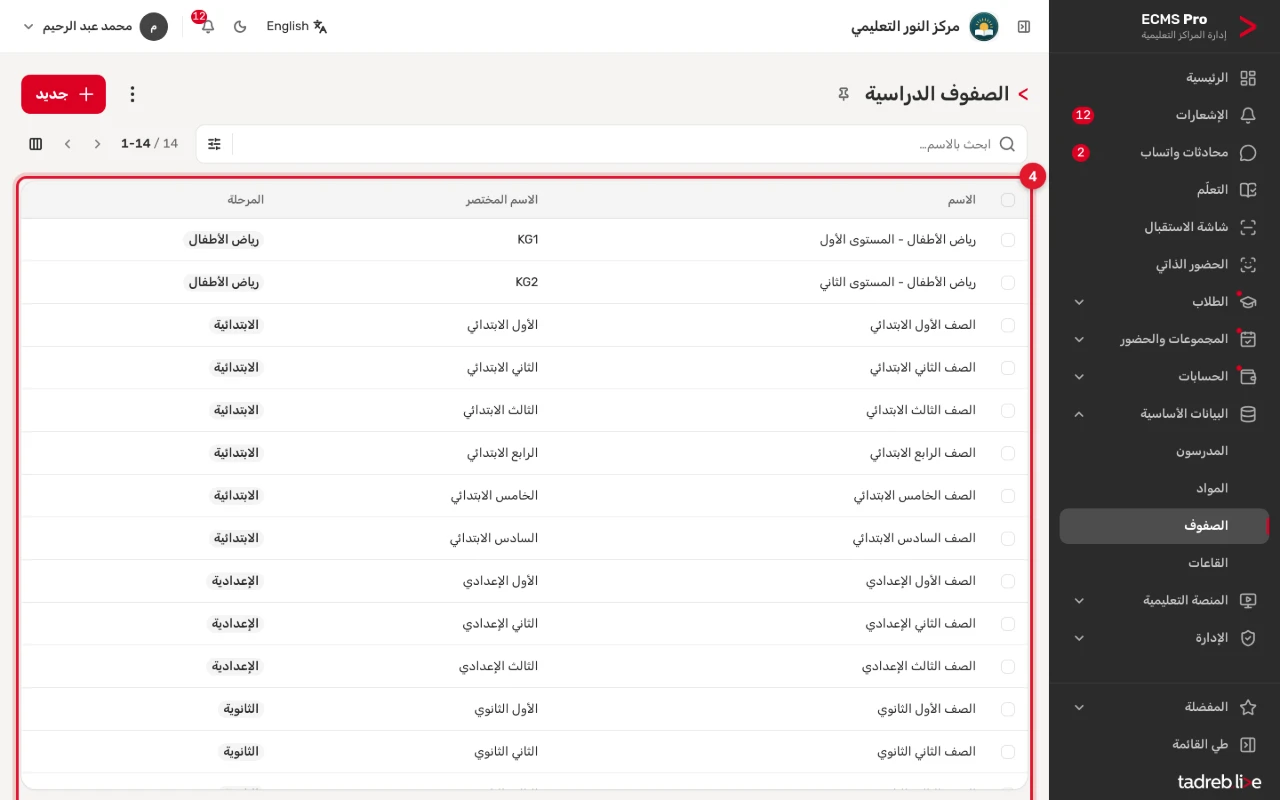Select the الصفوف submenu item

(1164, 526)
